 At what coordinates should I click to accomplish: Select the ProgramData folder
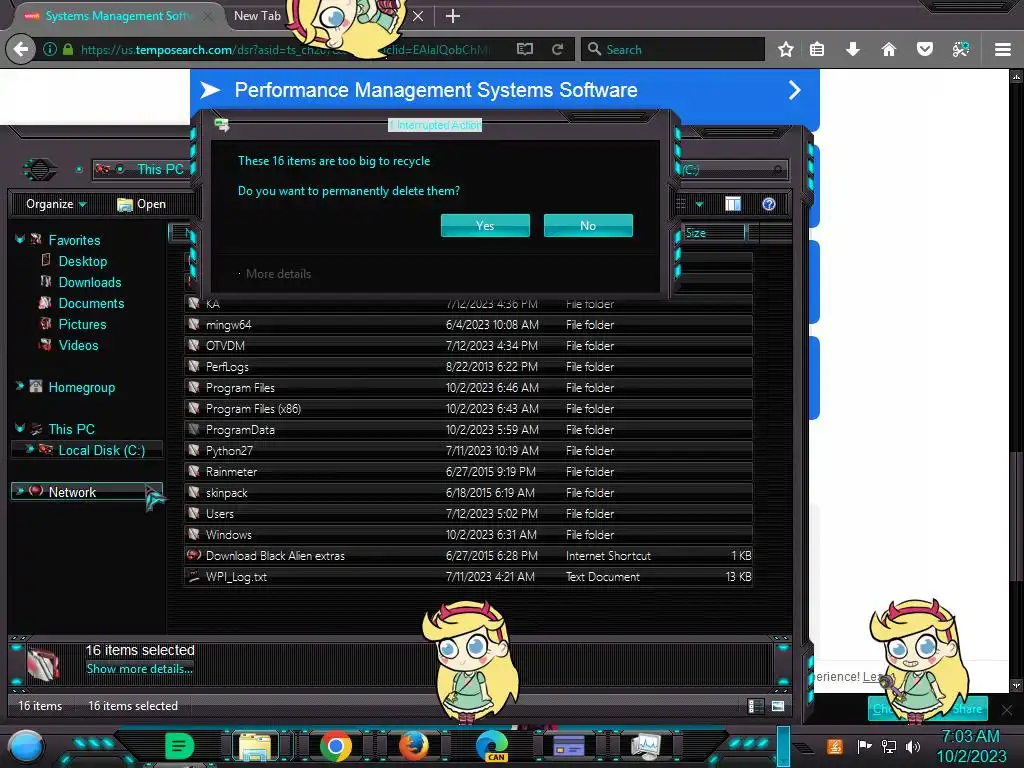click(468, 430)
